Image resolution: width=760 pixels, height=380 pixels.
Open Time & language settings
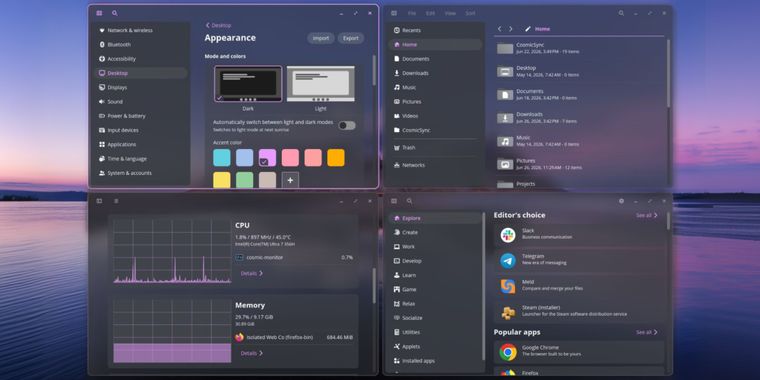tap(141, 158)
